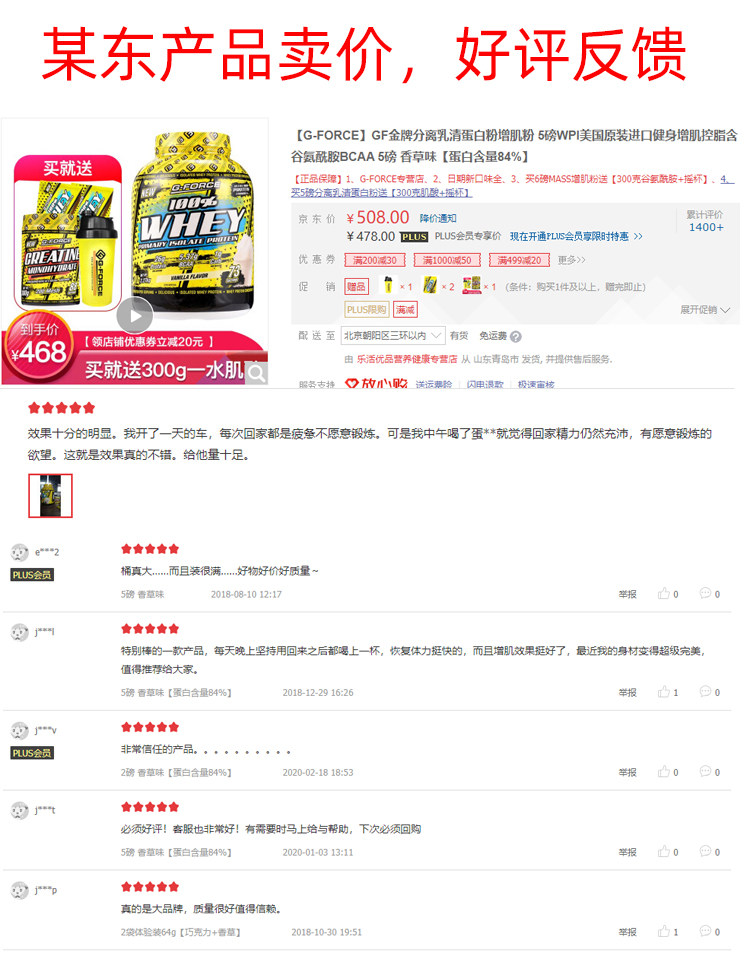Open the PLUS member limited offer link

[575, 236]
